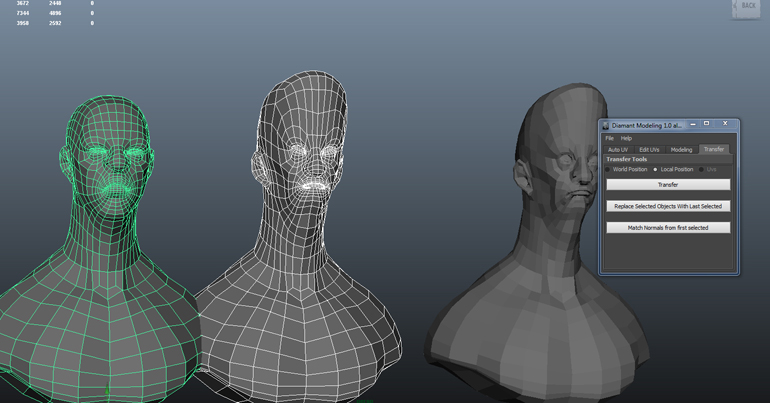Select the green wireframe bust model
This screenshot has width=770, height=403.
(x=100, y=250)
